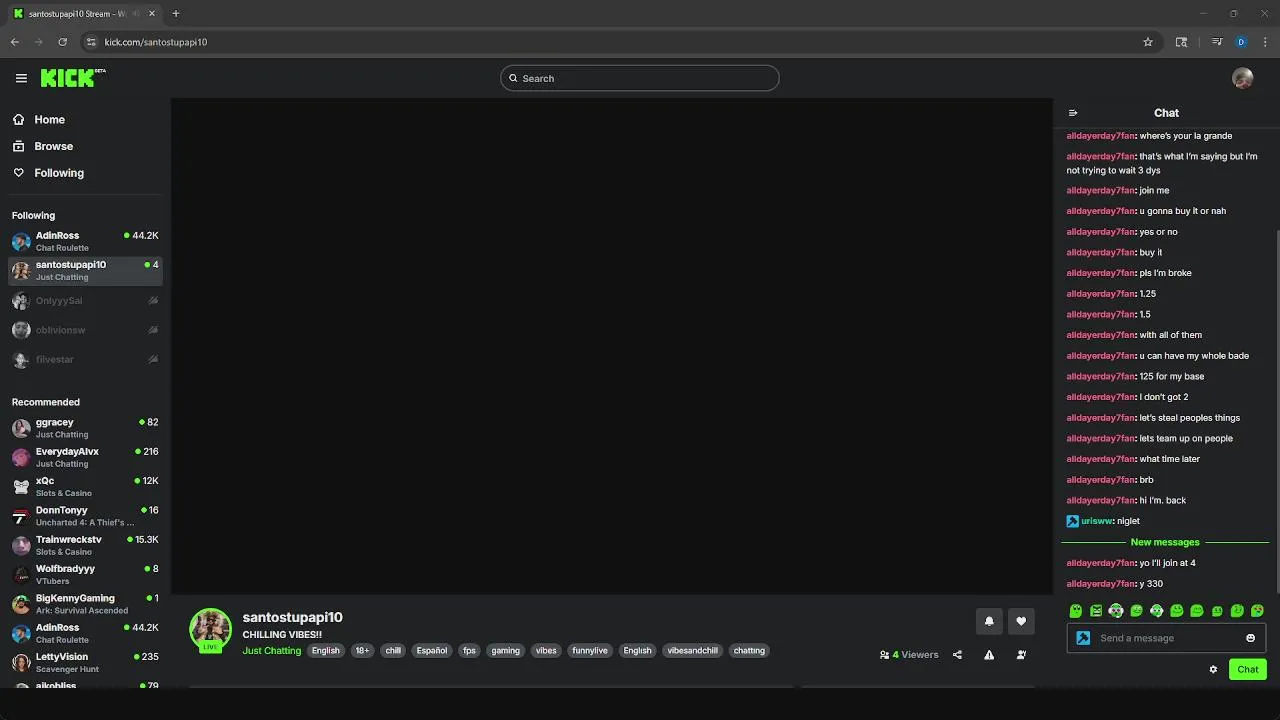View site information icon in address bar
The image size is (1280, 720).
pyautogui.click(x=91, y=42)
